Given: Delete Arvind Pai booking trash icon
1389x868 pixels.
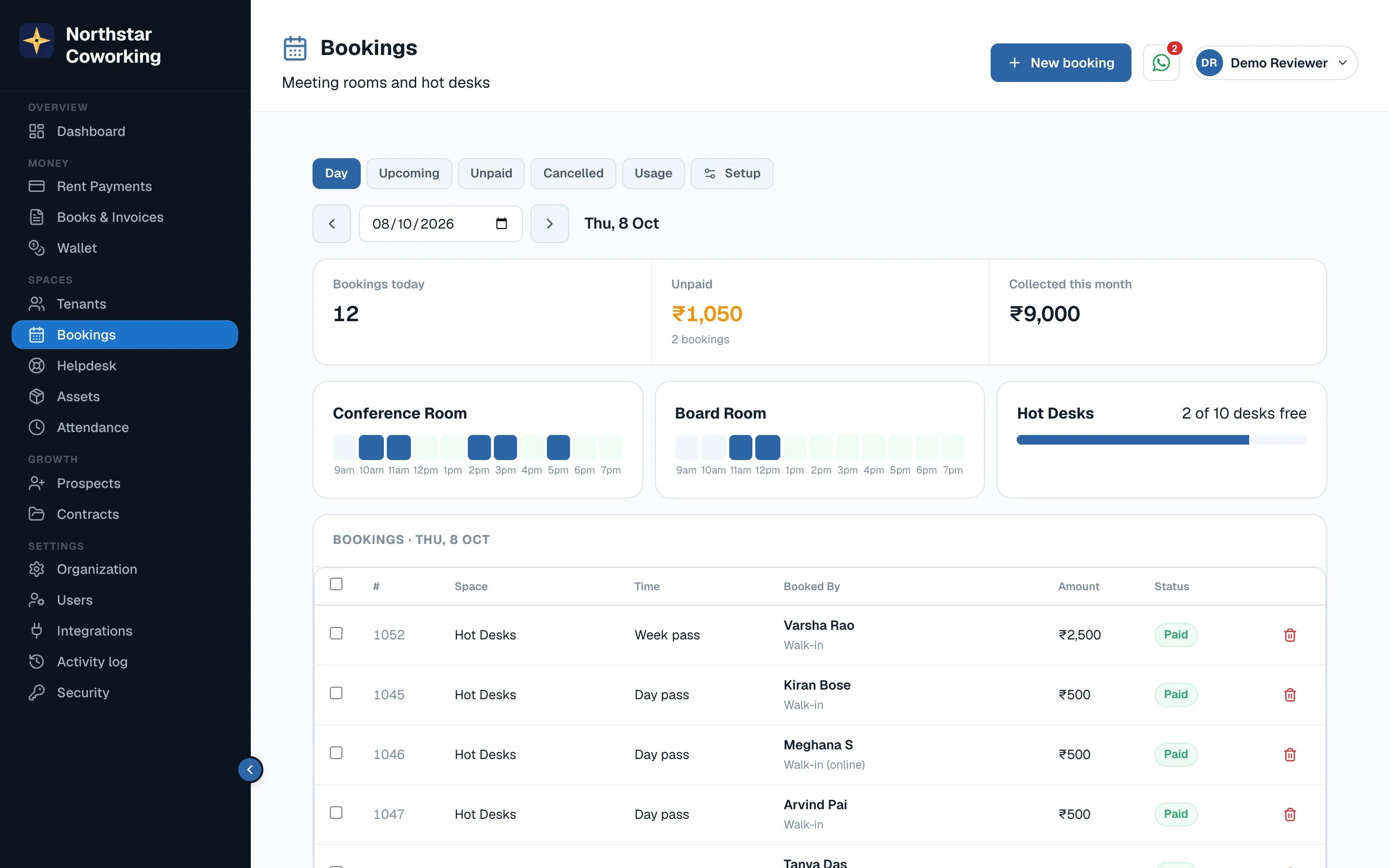Looking at the screenshot, I should coord(1290,814).
